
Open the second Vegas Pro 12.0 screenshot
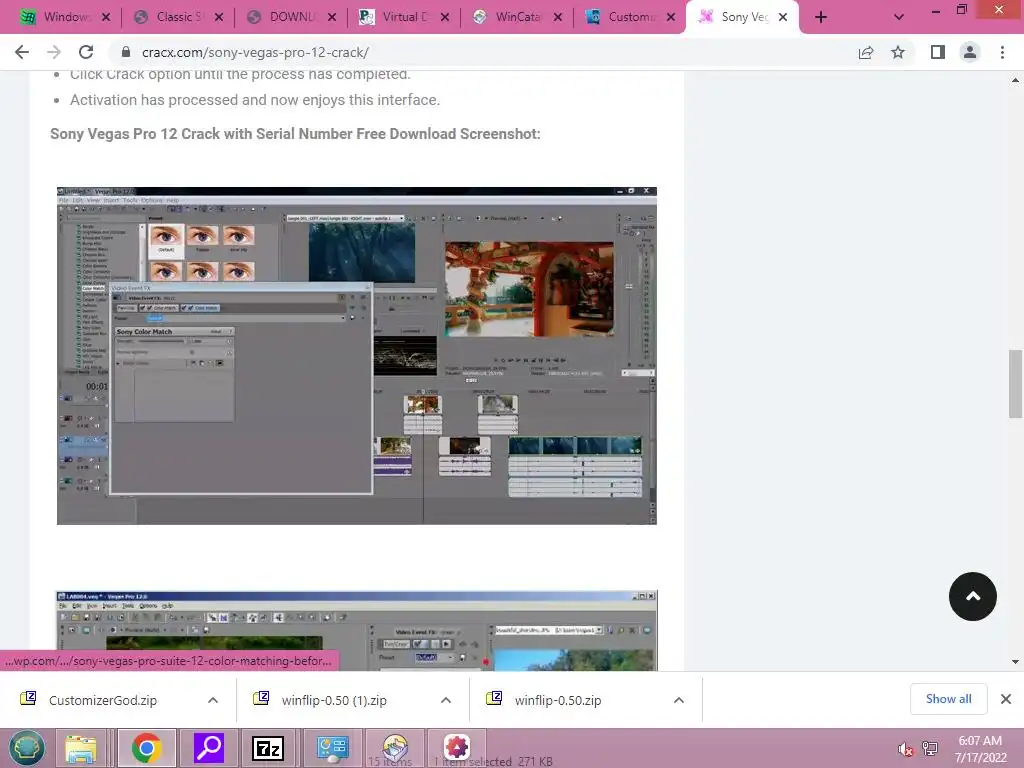click(x=357, y=630)
